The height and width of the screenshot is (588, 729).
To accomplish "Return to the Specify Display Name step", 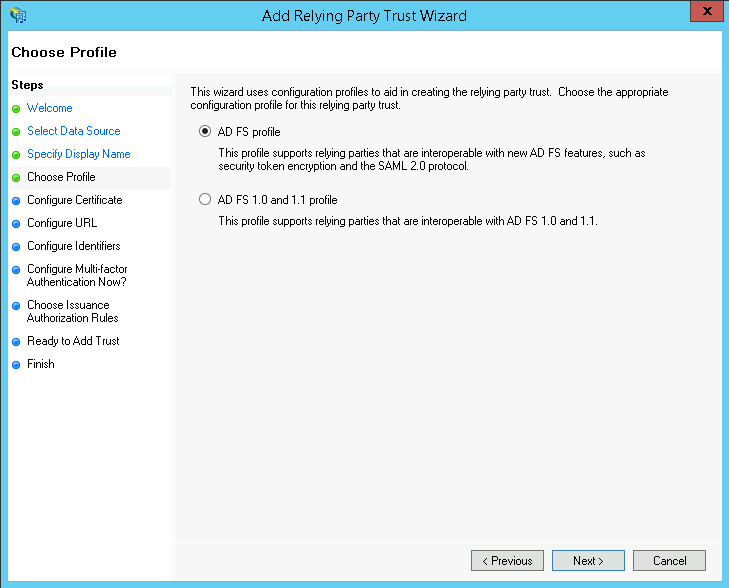I will click(79, 154).
